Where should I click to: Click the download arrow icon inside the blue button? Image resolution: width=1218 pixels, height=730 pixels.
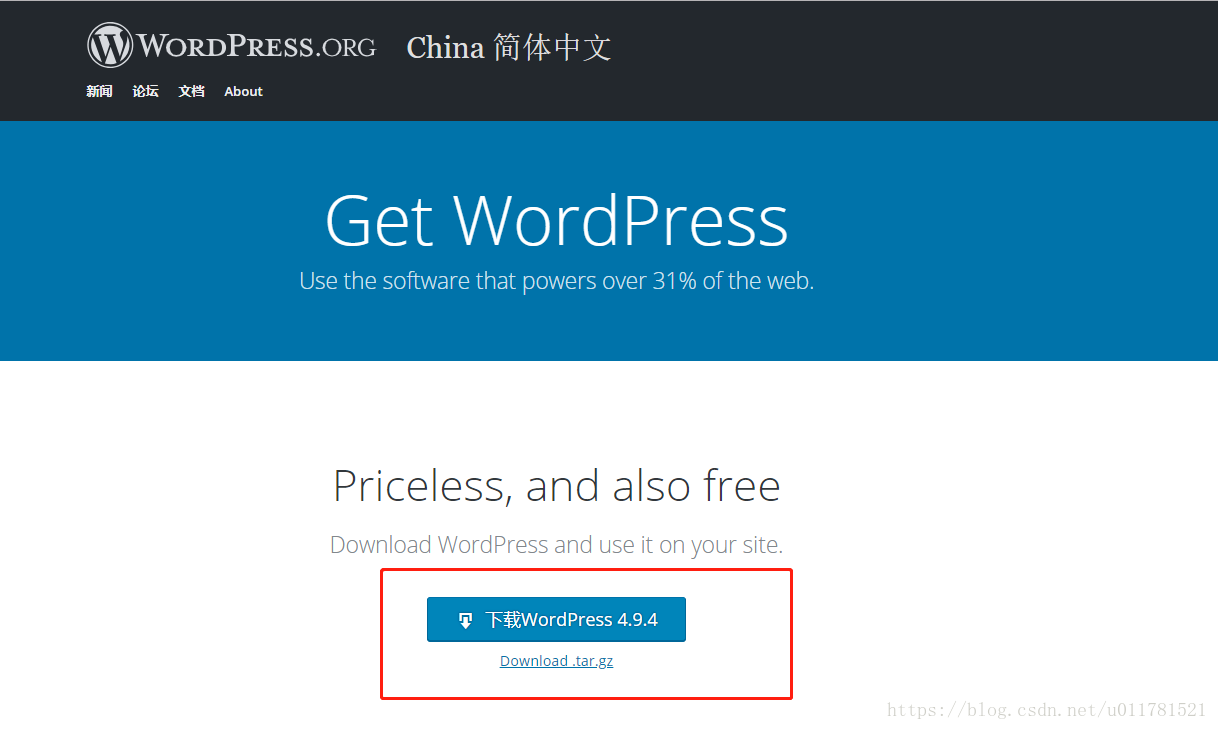(465, 620)
